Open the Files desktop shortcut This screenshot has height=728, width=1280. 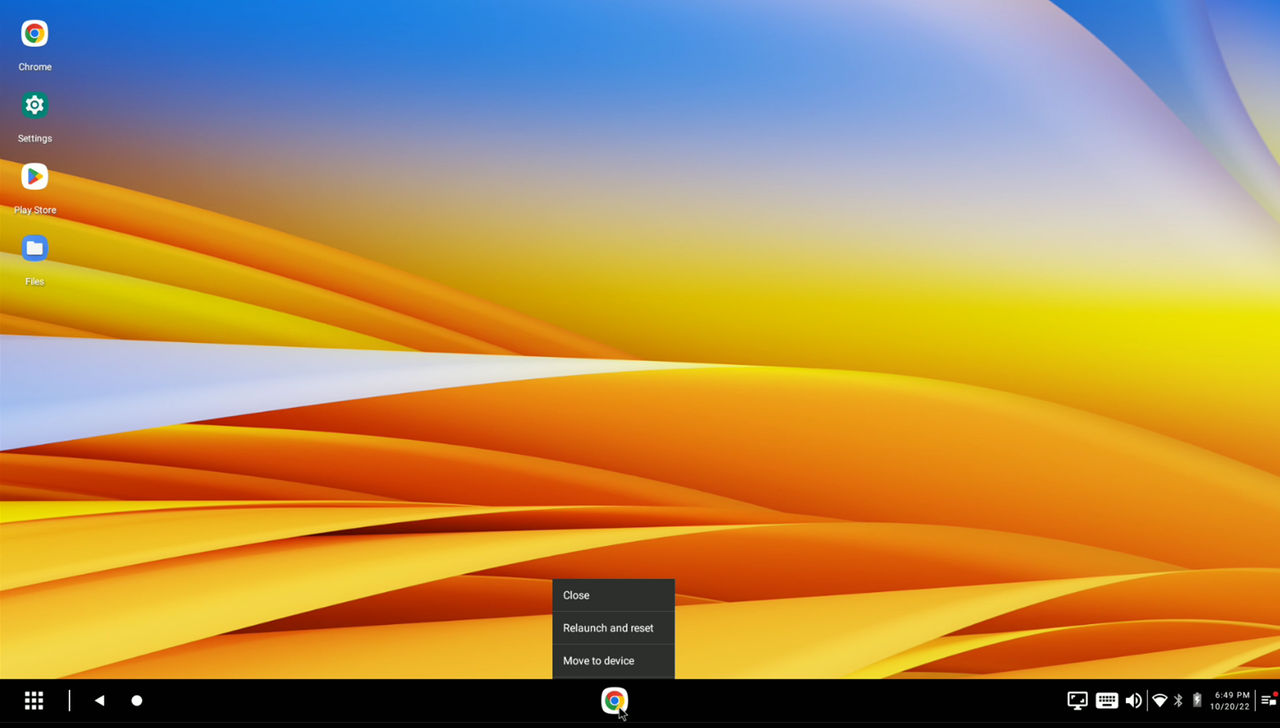[x=34, y=248]
